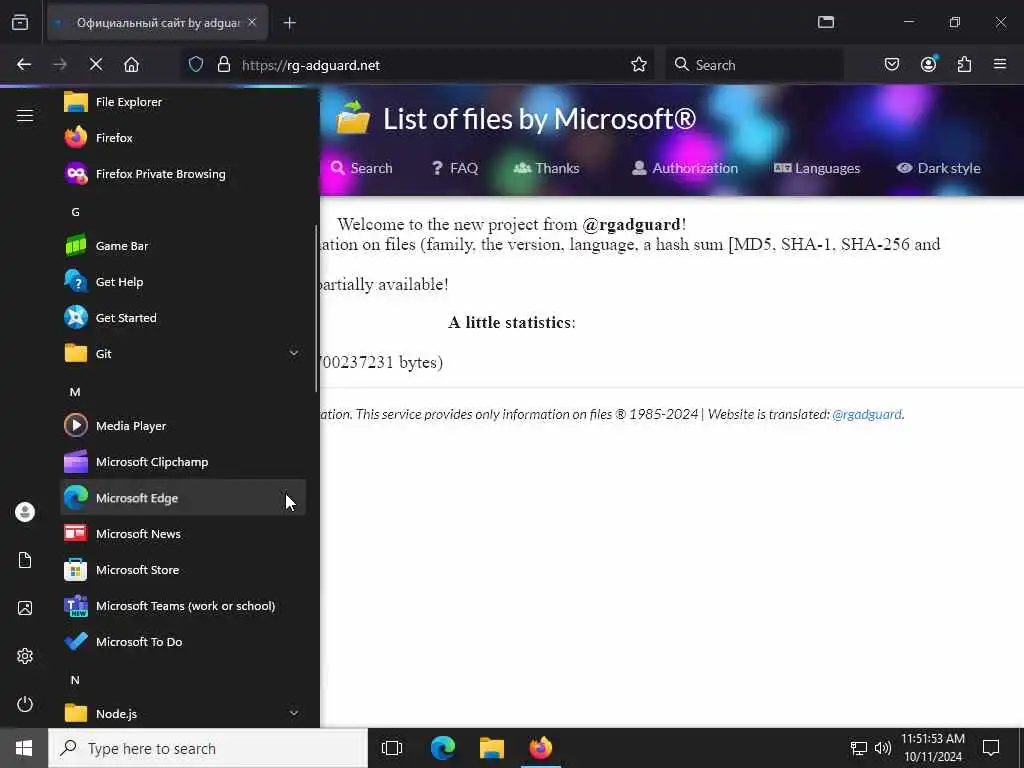Open Documents from Start sidebar

click(25, 560)
